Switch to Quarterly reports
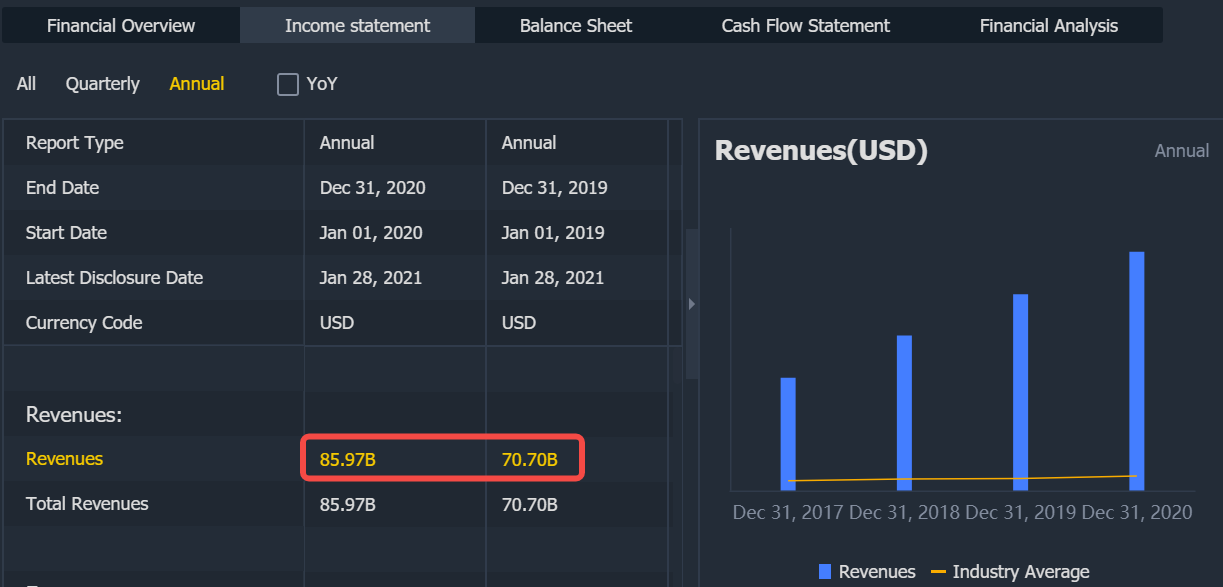This screenshot has width=1223, height=587. [103, 84]
